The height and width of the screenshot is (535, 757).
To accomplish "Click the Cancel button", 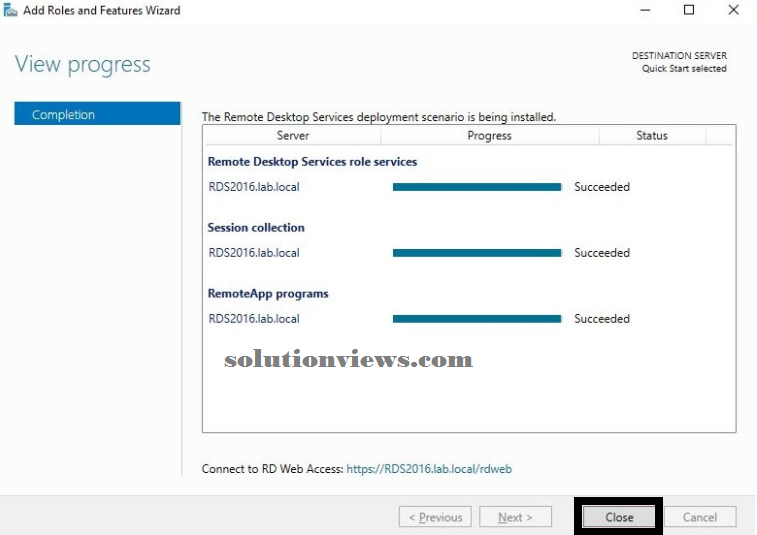I will pos(700,517).
